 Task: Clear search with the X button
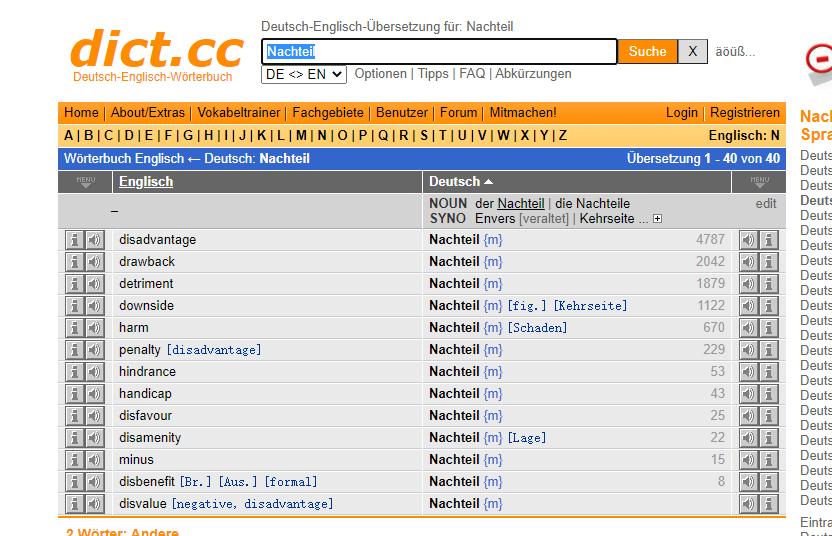coord(692,51)
